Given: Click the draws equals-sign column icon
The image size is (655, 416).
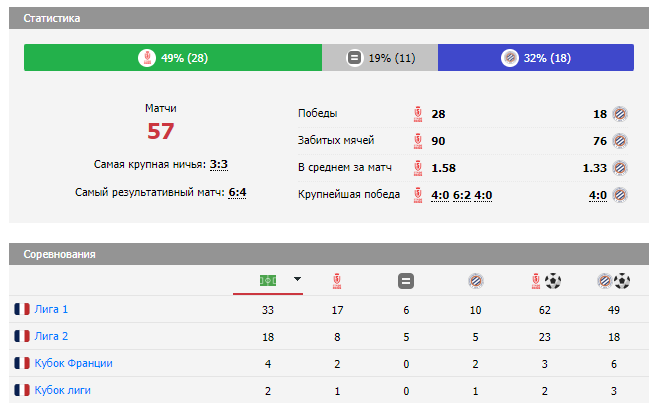Looking at the screenshot, I should [x=406, y=281].
